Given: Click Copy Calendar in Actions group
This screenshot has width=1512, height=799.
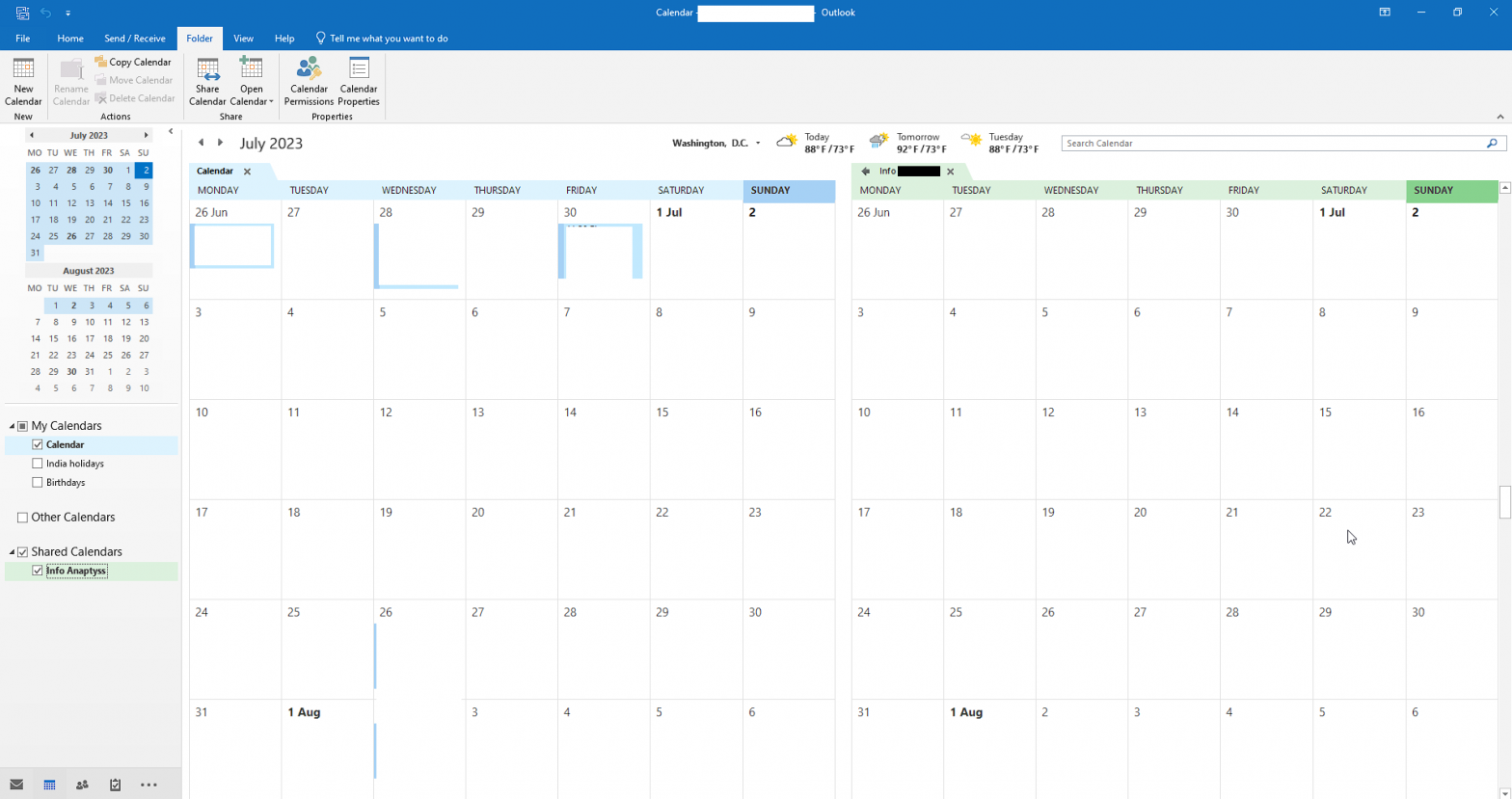Looking at the screenshot, I should [133, 62].
